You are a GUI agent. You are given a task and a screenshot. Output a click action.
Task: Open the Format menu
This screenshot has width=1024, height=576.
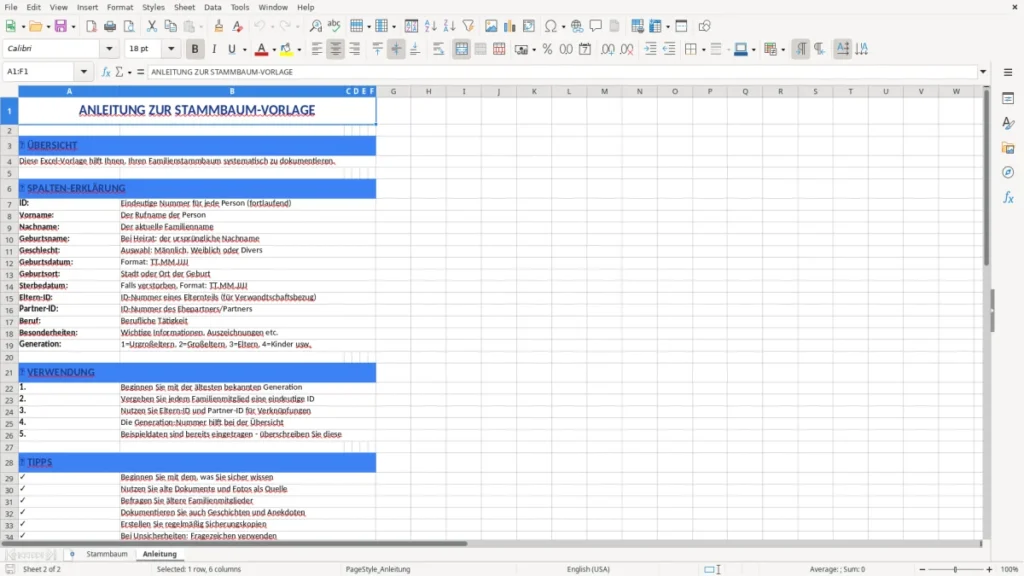120,7
